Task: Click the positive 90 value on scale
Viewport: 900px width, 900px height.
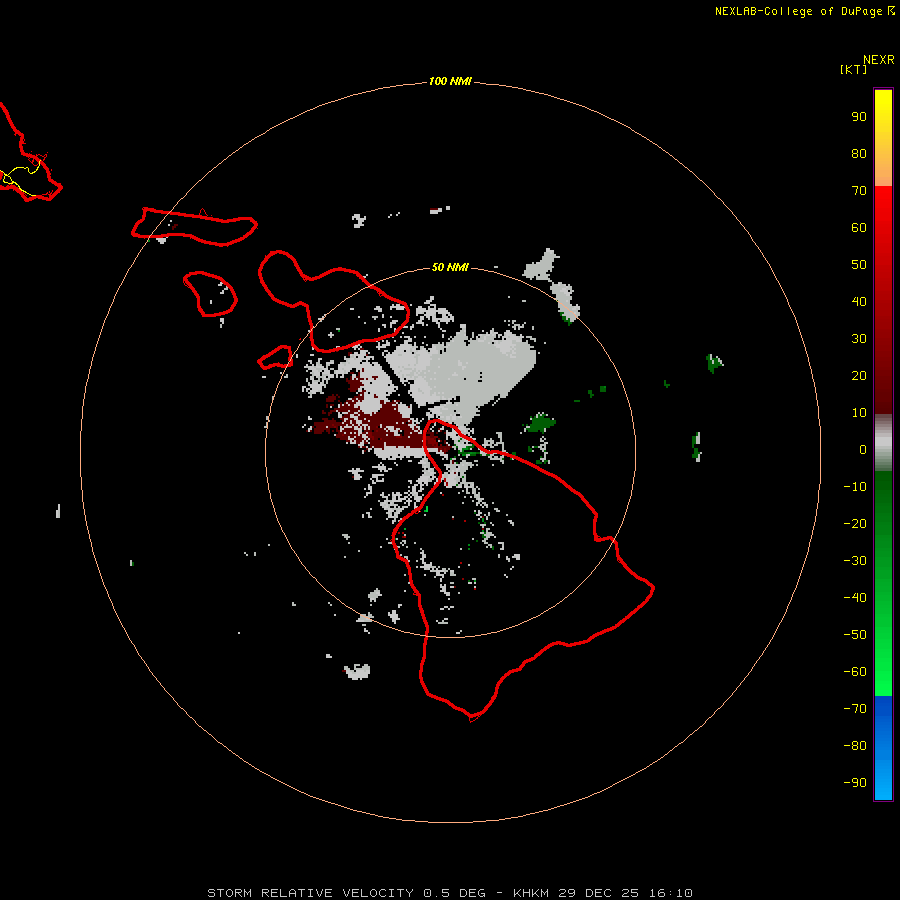Action: [859, 117]
